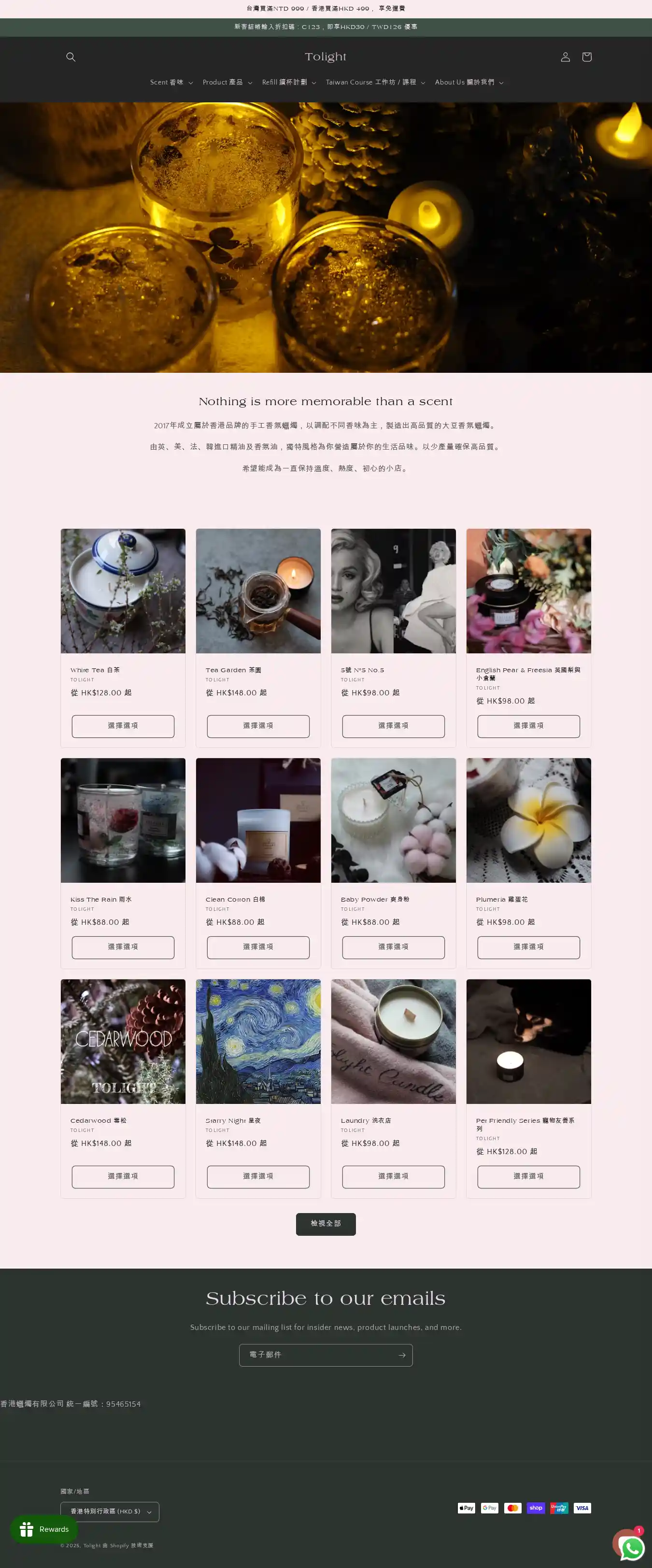Open the shopping cart icon
This screenshot has height=1568, width=652.
tap(586, 57)
